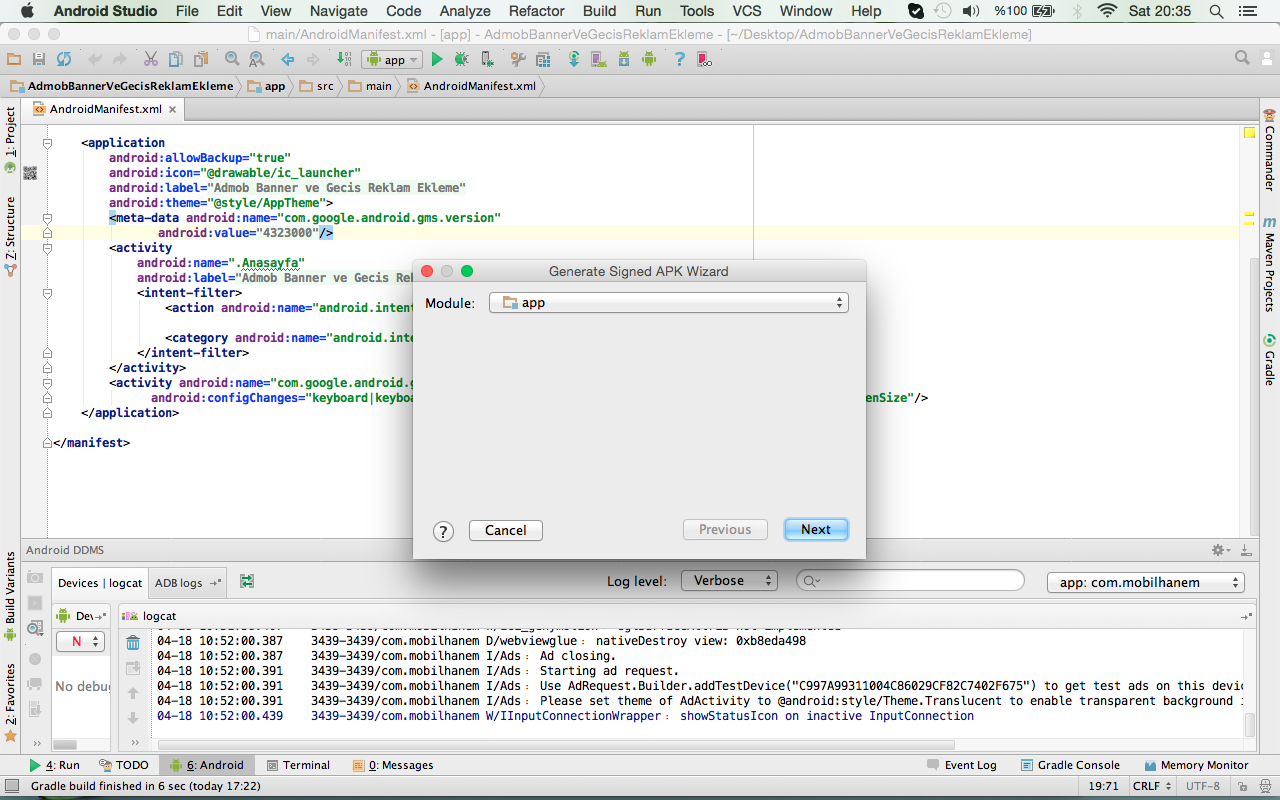This screenshot has height=800, width=1280.
Task: Open Project Structure toolbar icon
Action: (x=543, y=60)
